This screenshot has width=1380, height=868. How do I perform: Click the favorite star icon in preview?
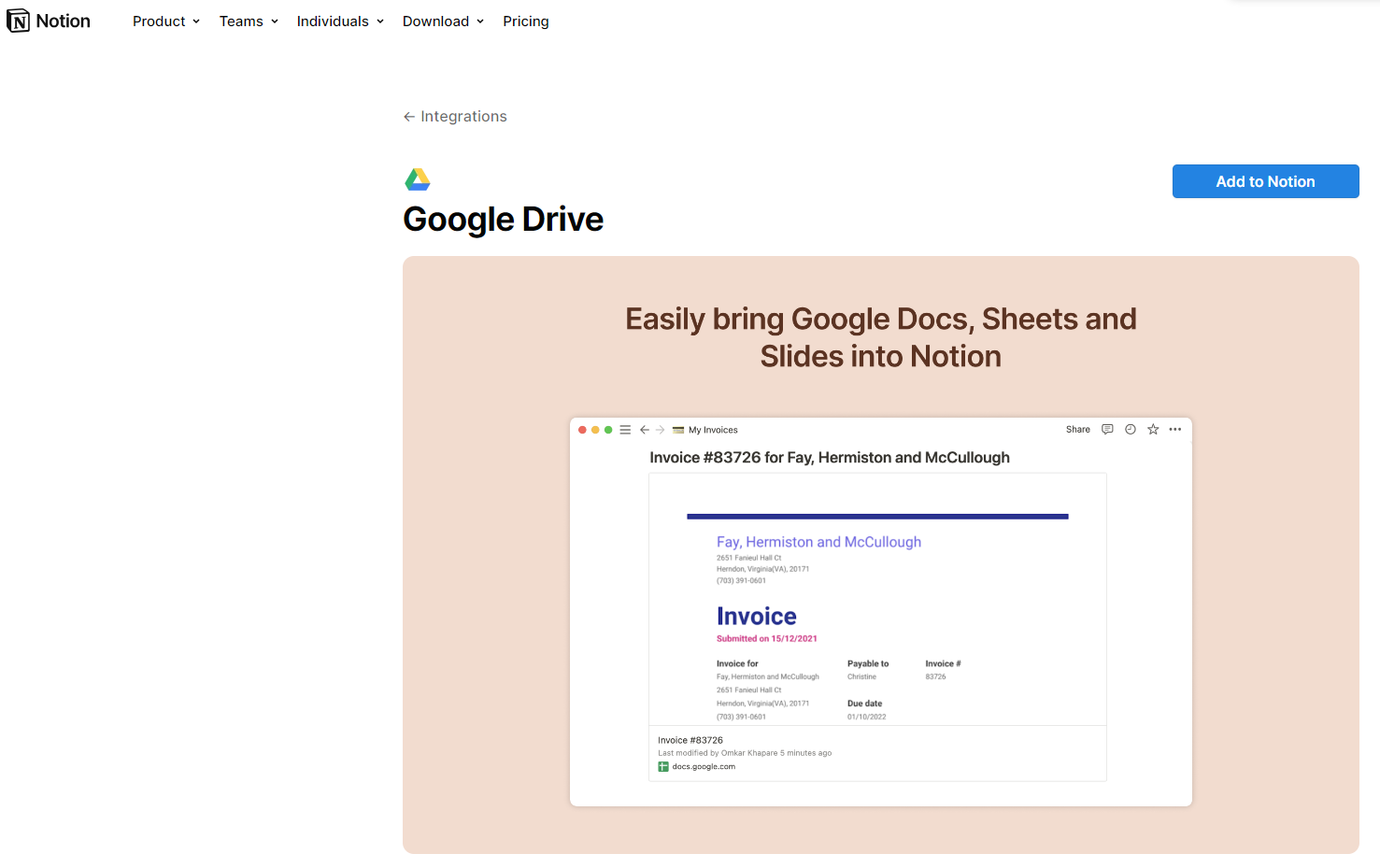click(x=1153, y=430)
